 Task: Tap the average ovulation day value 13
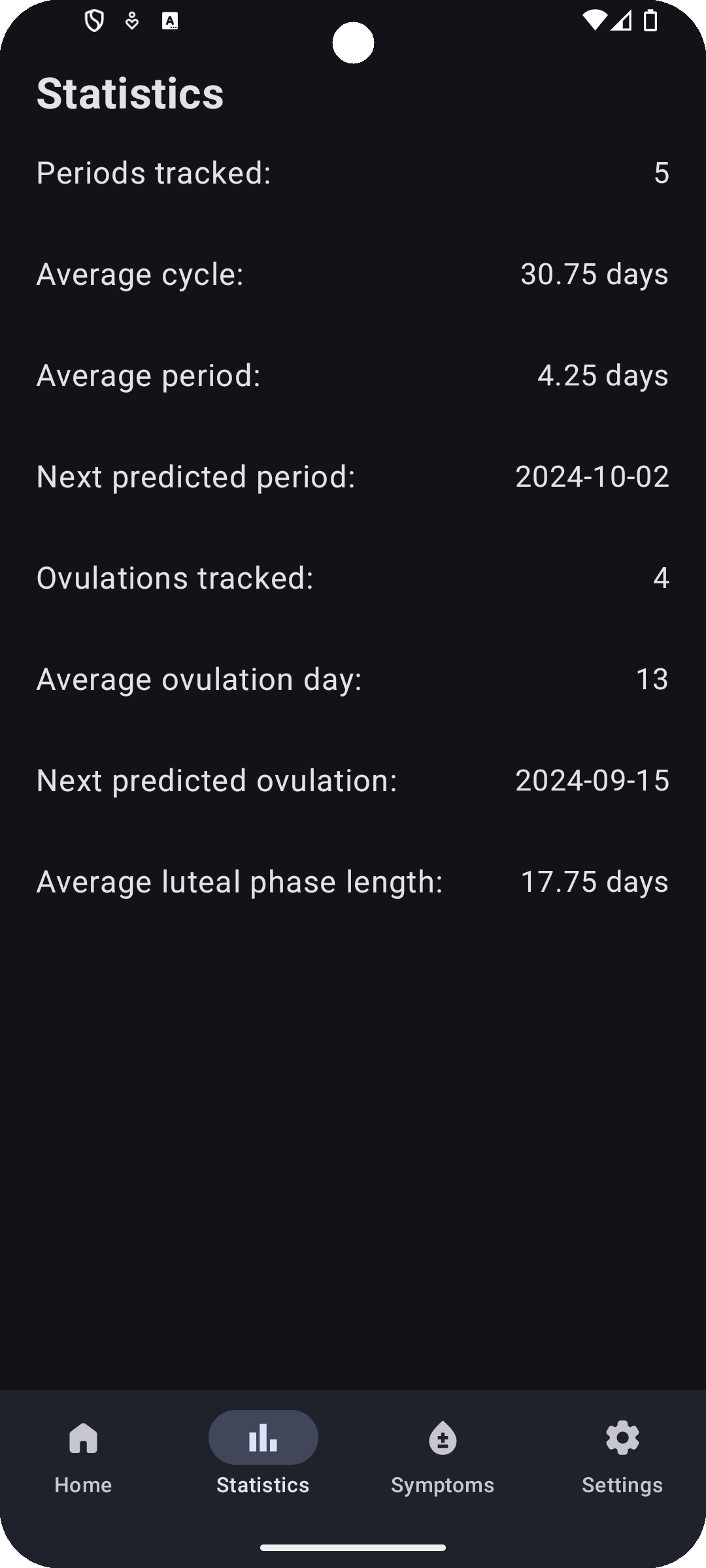[x=652, y=679]
